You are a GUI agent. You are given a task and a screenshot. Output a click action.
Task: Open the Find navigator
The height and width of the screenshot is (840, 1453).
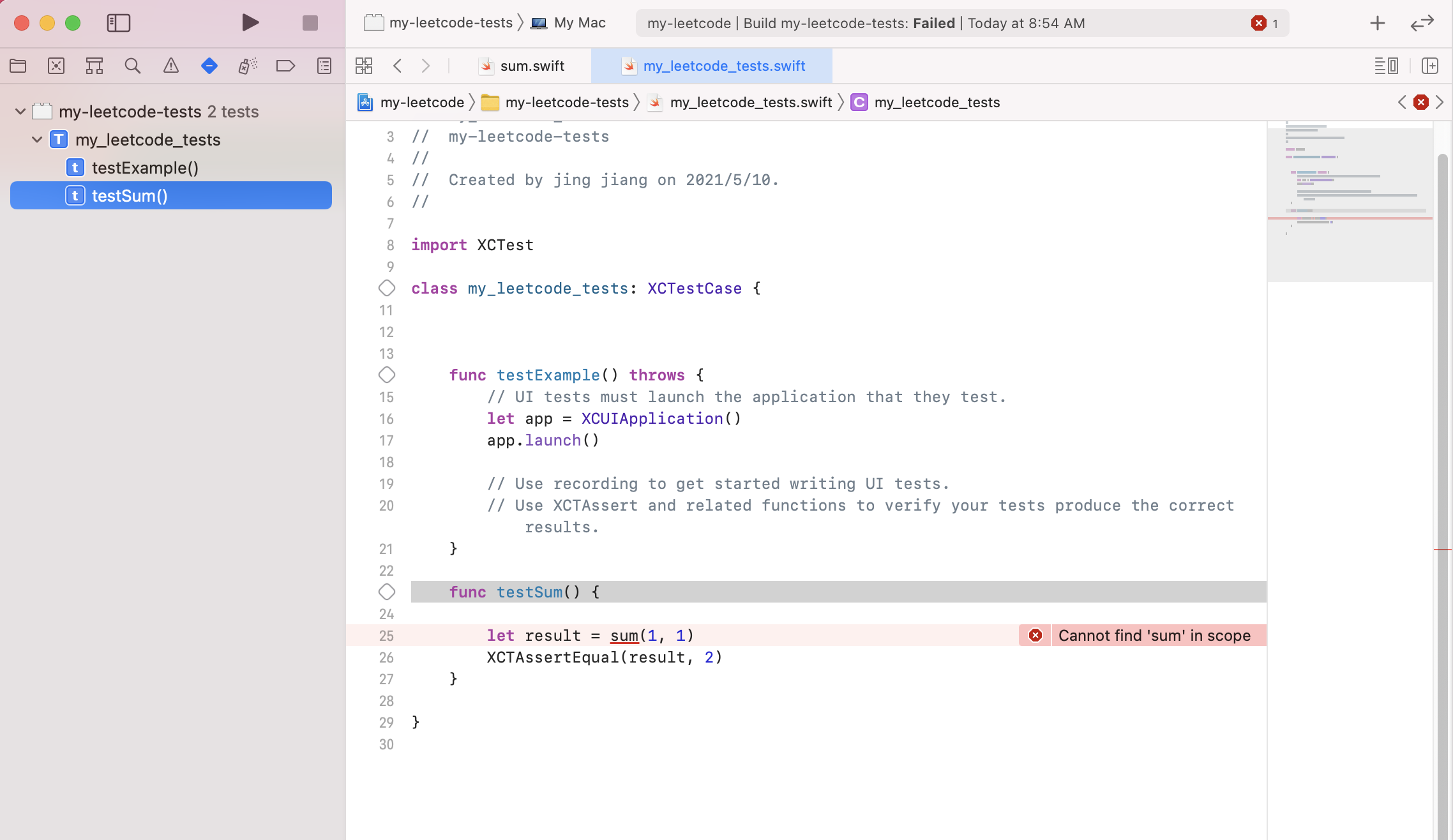pos(133,66)
